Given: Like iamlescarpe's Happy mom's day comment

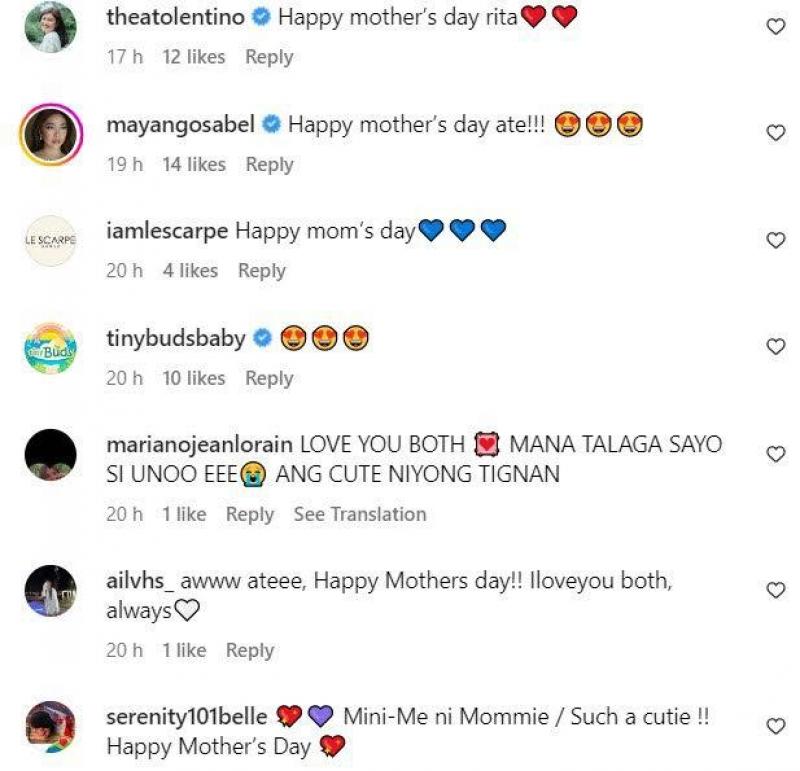Looking at the screenshot, I should tap(775, 240).
